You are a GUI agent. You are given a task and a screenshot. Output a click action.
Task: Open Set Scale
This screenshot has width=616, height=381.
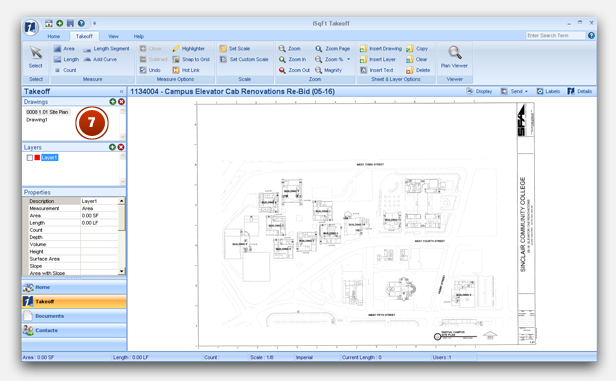click(235, 49)
